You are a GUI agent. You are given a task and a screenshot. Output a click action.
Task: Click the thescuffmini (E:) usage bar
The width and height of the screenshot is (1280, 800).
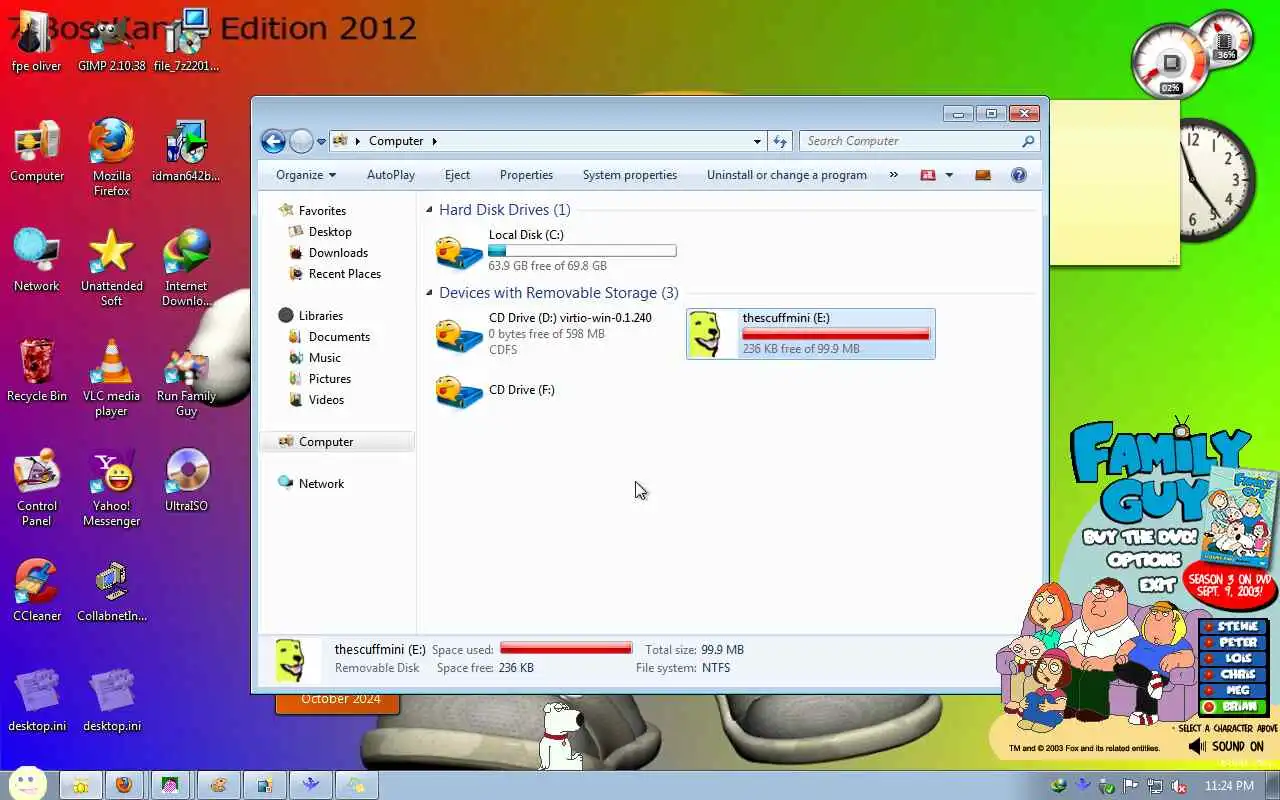836,334
